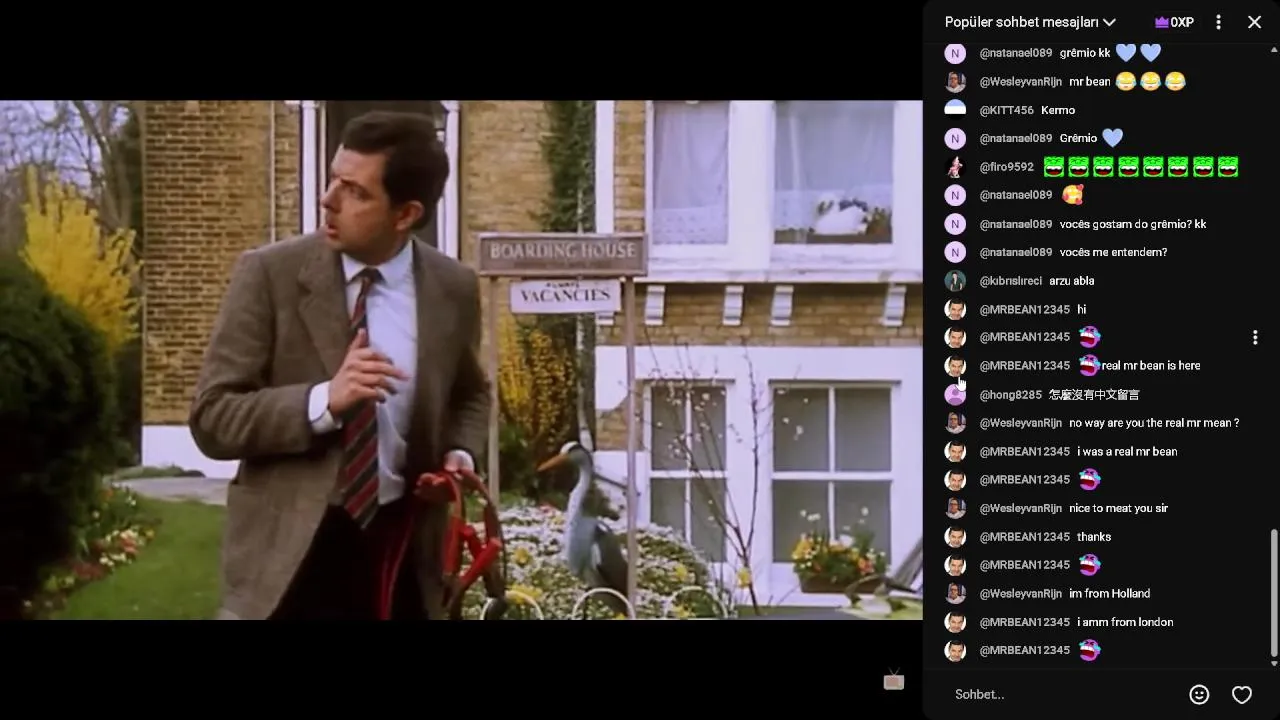
Task: Open the 0XP crown points badge
Action: 1174,22
